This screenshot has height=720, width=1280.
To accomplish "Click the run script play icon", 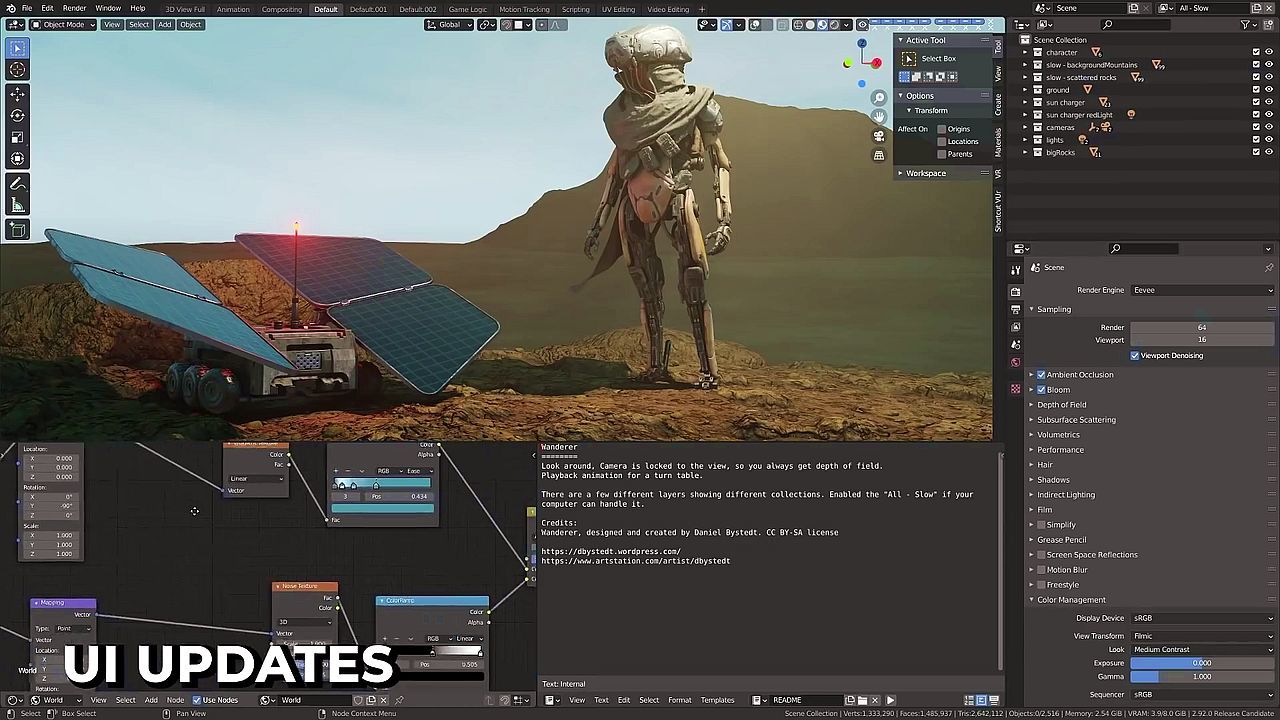I will point(890,700).
